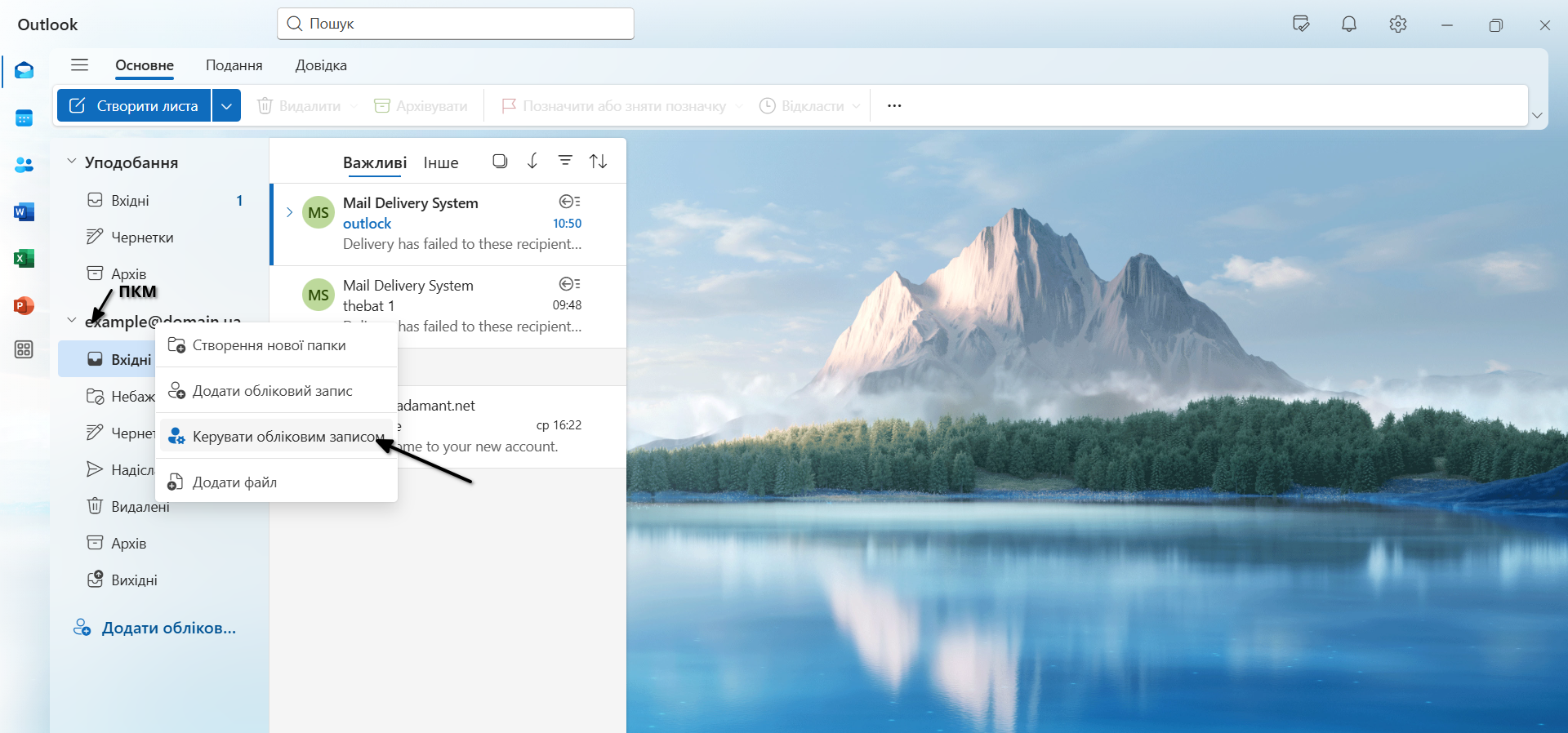Launch Excel from the left sidebar
This screenshot has width=1568, height=733.
24,259
